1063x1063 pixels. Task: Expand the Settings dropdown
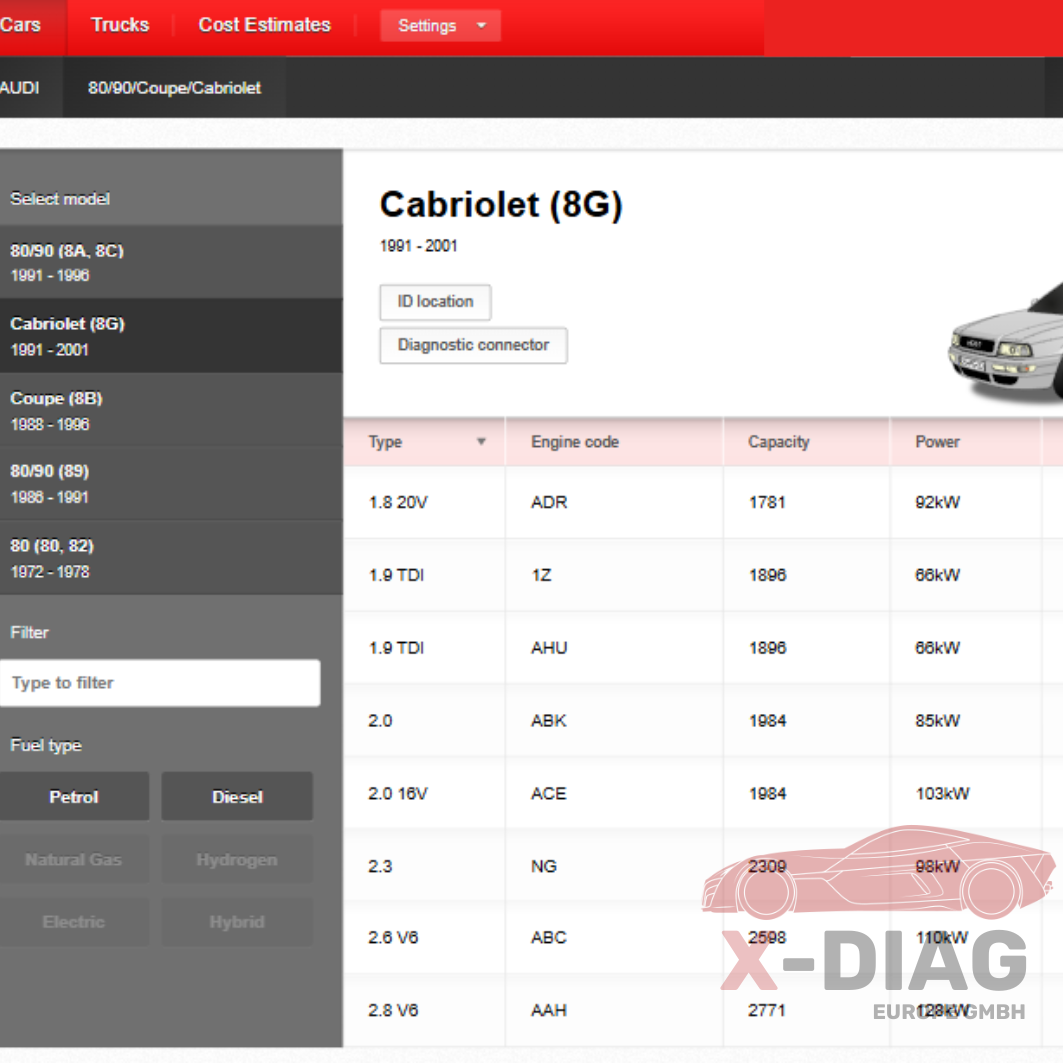441,26
